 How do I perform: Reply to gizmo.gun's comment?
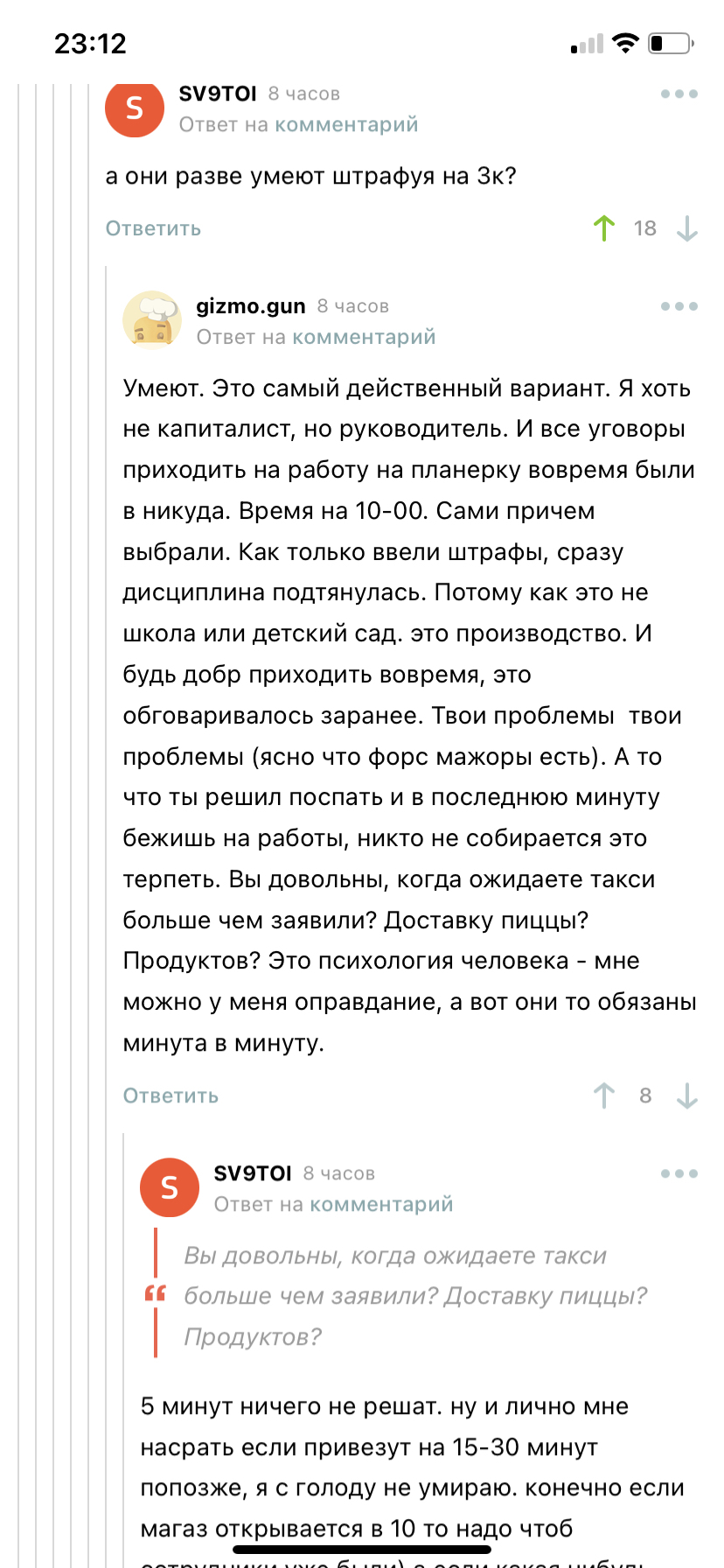click(x=171, y=1095)
